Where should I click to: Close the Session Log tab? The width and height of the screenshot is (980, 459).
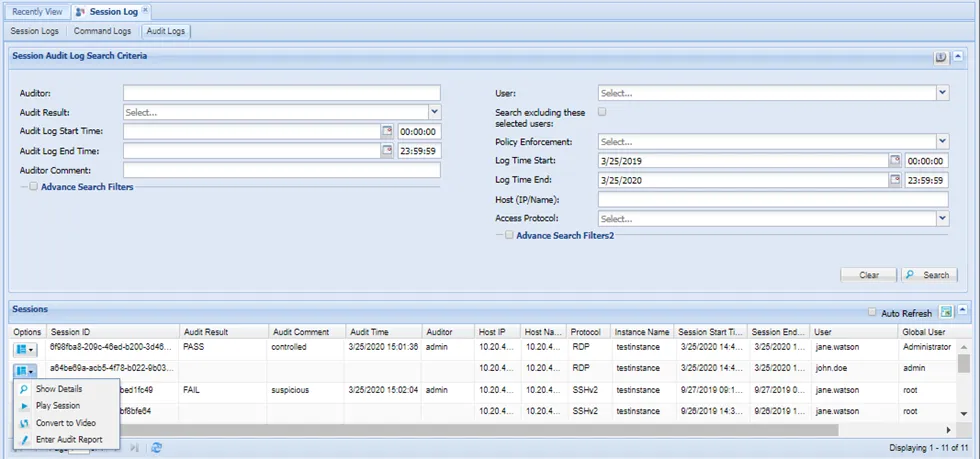(145, 10)
